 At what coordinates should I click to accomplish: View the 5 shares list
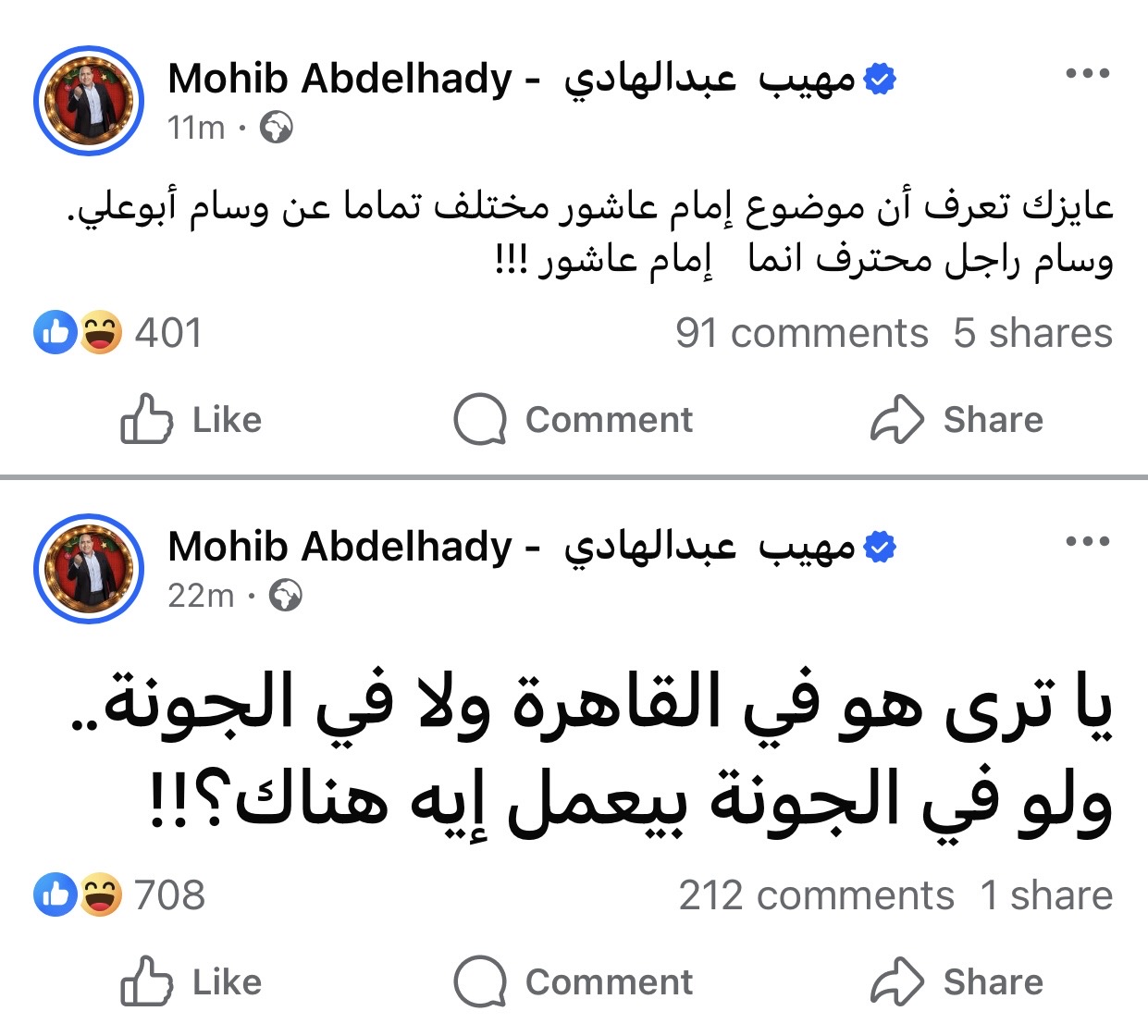[x=1032, y=333]
